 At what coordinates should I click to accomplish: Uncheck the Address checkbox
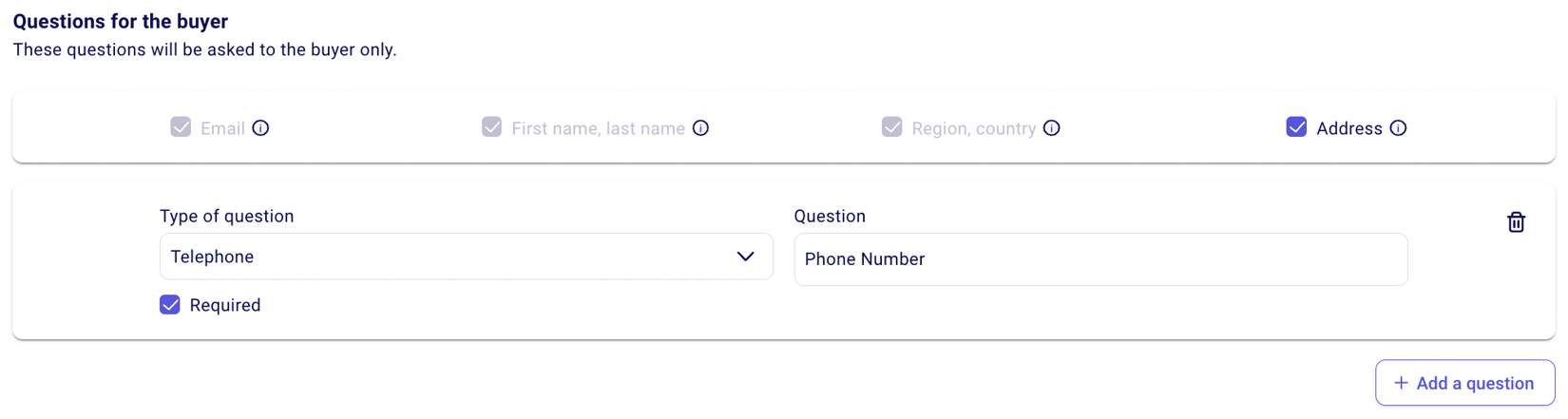[x=1296, y=127]
